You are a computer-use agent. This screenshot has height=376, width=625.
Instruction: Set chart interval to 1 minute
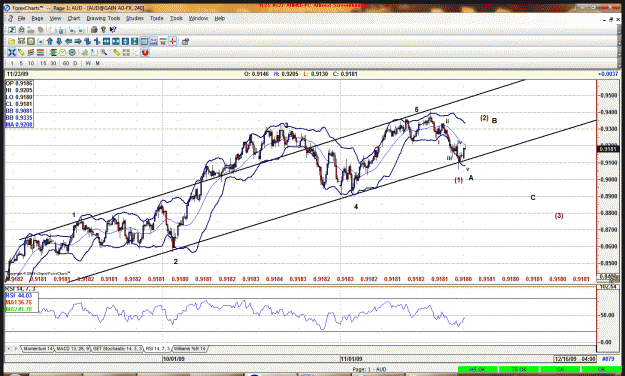coord(12,63)
